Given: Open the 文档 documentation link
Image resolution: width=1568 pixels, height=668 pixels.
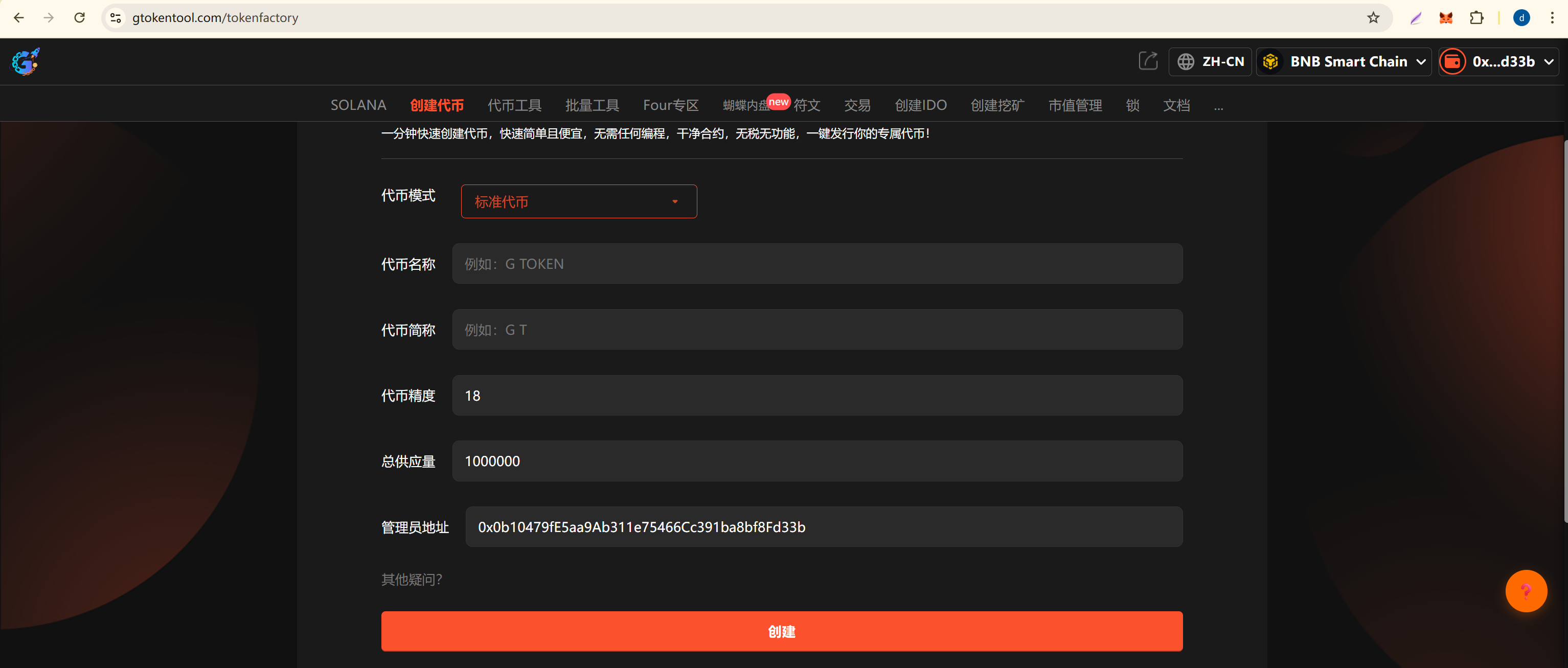Looking at the screenshot, I should (x=1176, y=105).
